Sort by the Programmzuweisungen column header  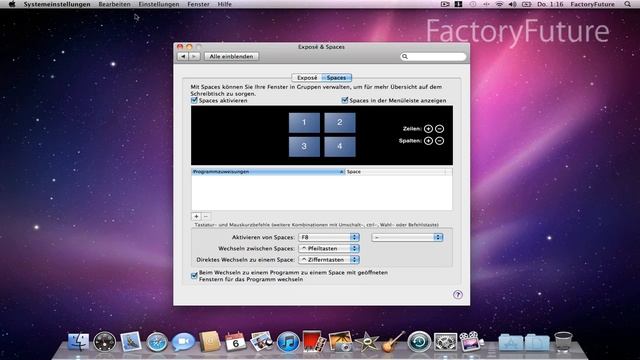coord(268,172)
